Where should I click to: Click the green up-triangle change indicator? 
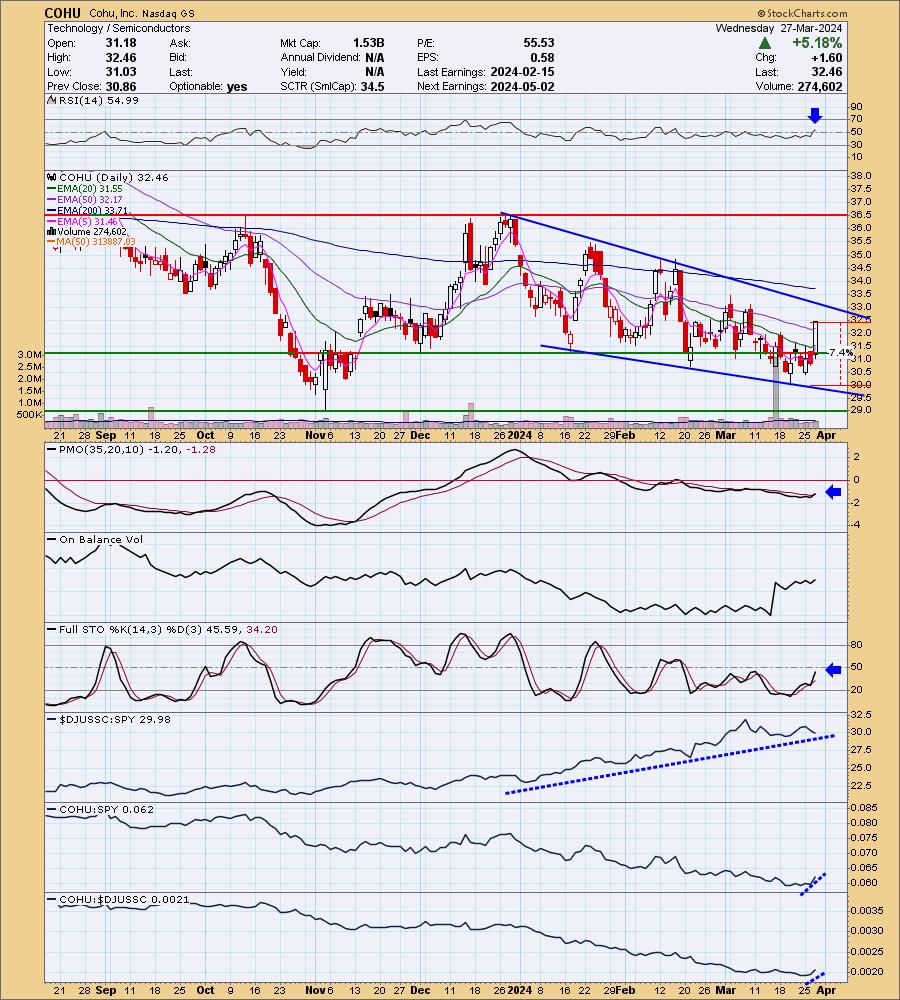(765, 43)
